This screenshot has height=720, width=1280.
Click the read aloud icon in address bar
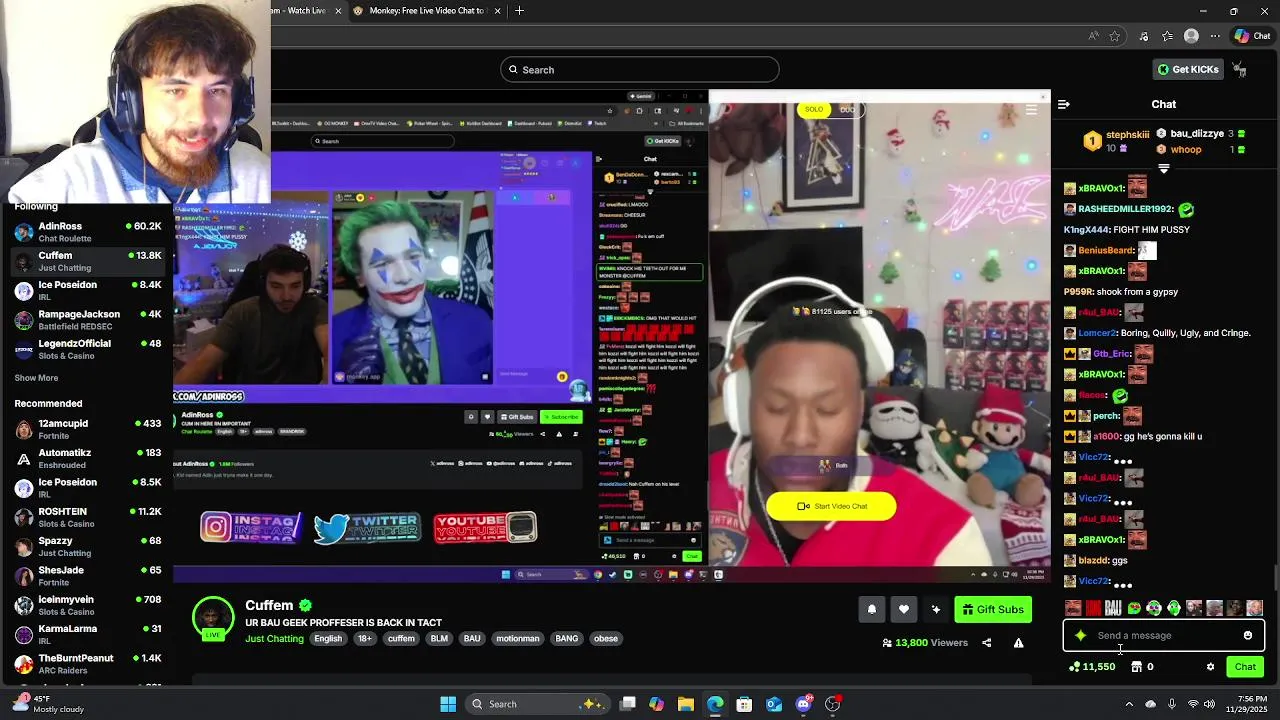pos(1094,36)
